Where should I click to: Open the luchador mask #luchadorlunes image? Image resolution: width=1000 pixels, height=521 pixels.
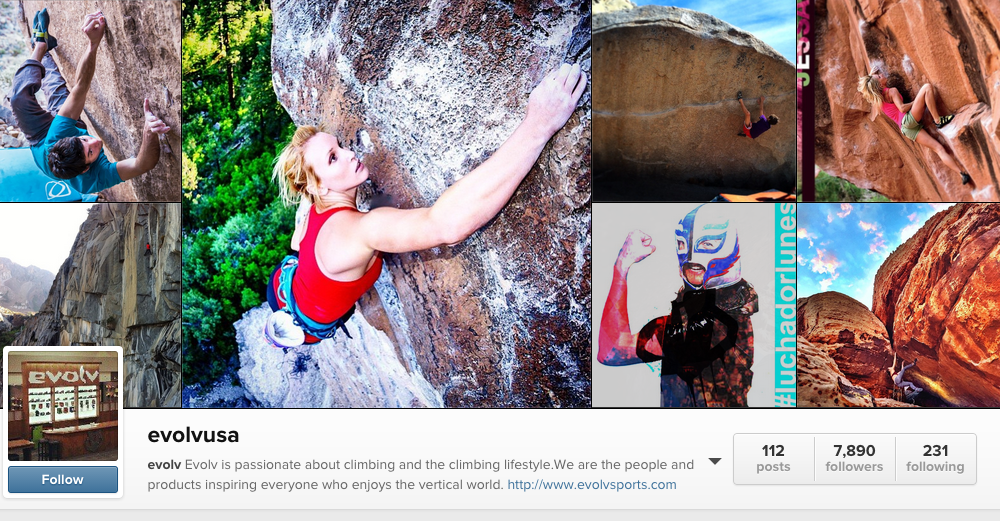pyautogui.click(x=694, y=305)
